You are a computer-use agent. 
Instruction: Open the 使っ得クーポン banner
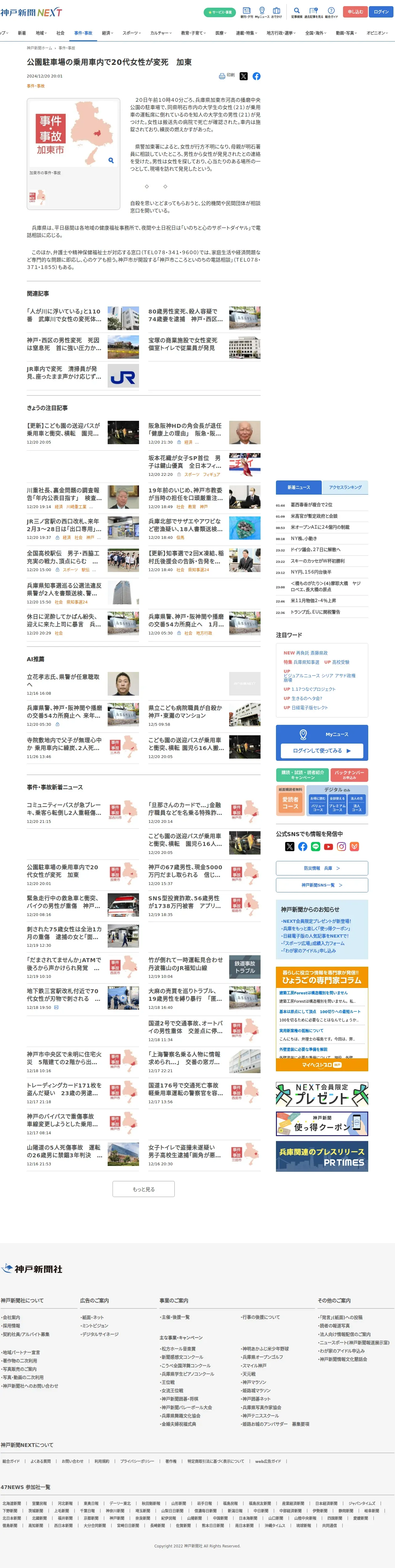322,1124
